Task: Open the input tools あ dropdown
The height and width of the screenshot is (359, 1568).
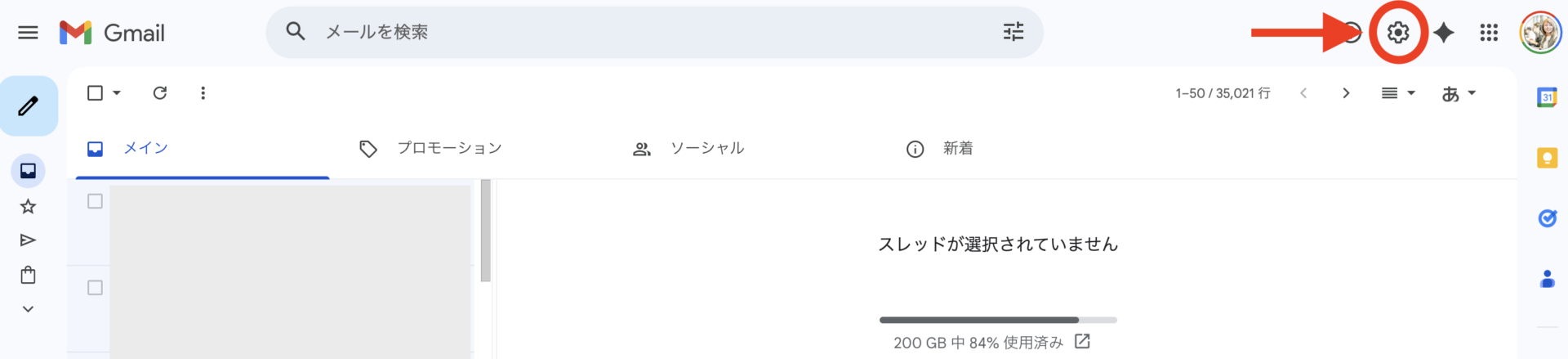Action: pos(1459,93)
